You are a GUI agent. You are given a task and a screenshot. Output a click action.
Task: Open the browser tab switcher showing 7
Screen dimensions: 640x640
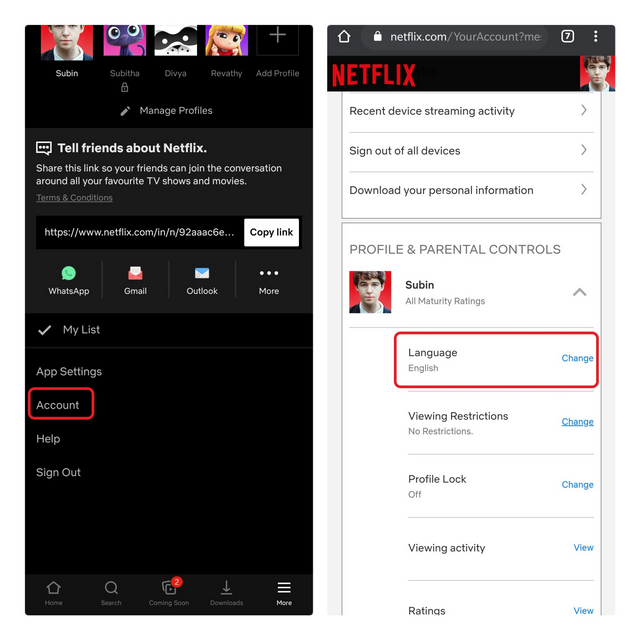pos(568,37)
